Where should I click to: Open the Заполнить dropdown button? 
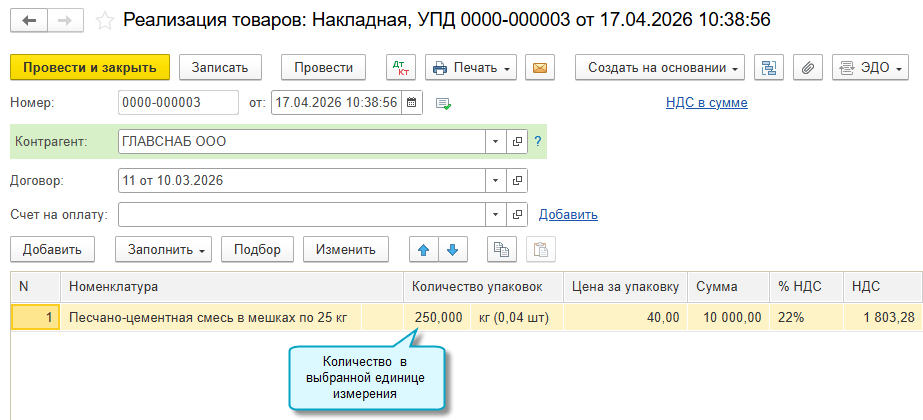coord(163,249)
